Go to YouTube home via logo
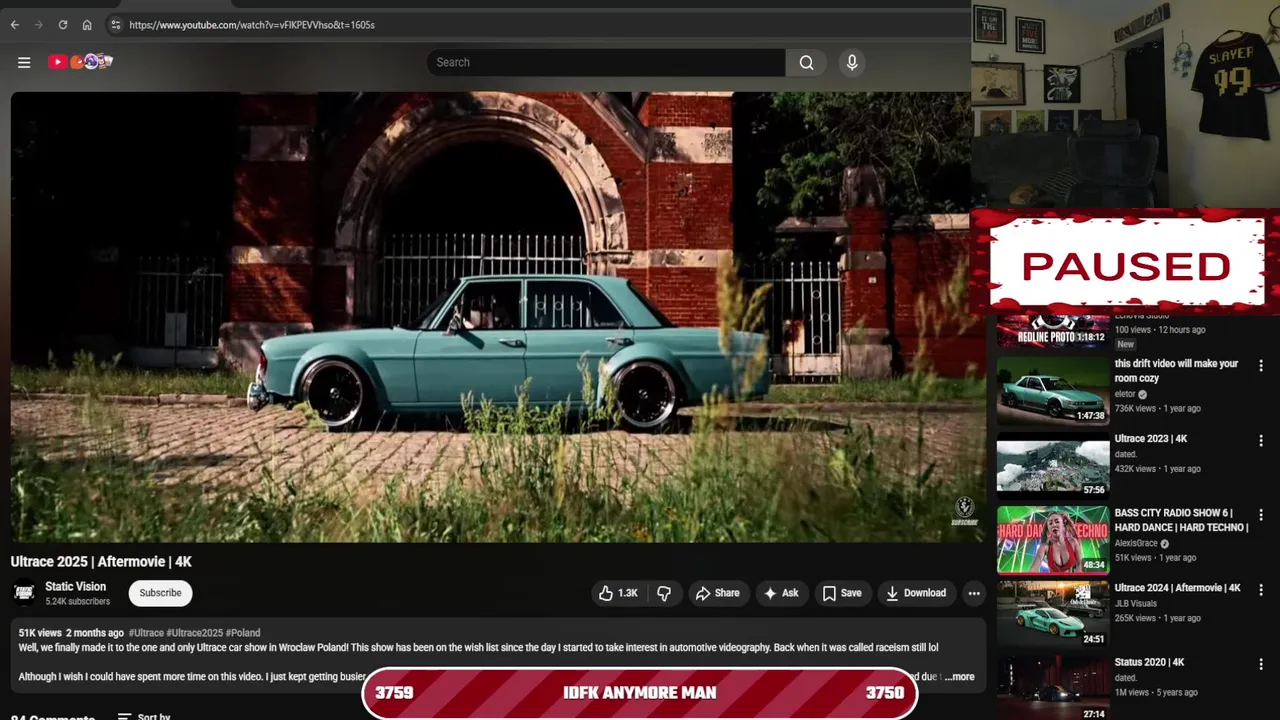This screenshot has height=720, width=1280. (x=80, y=62)
